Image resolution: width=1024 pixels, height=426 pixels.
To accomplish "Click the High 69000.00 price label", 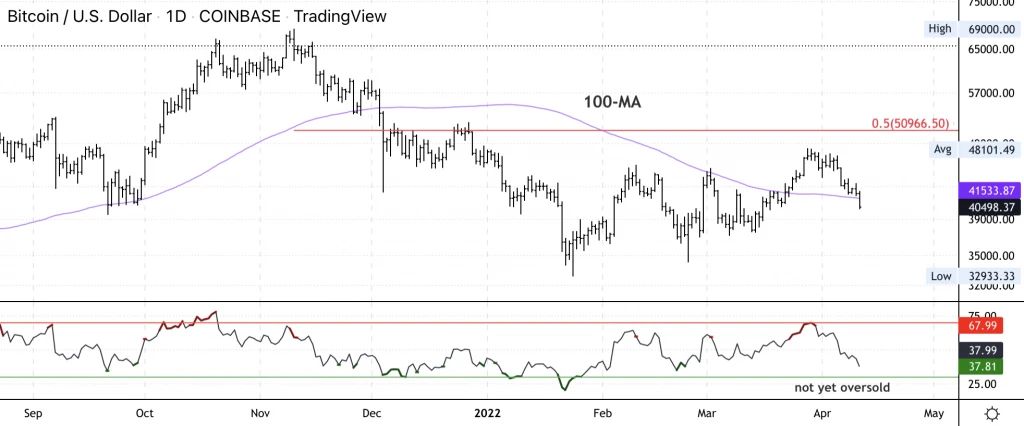I will tap(972, 29).
